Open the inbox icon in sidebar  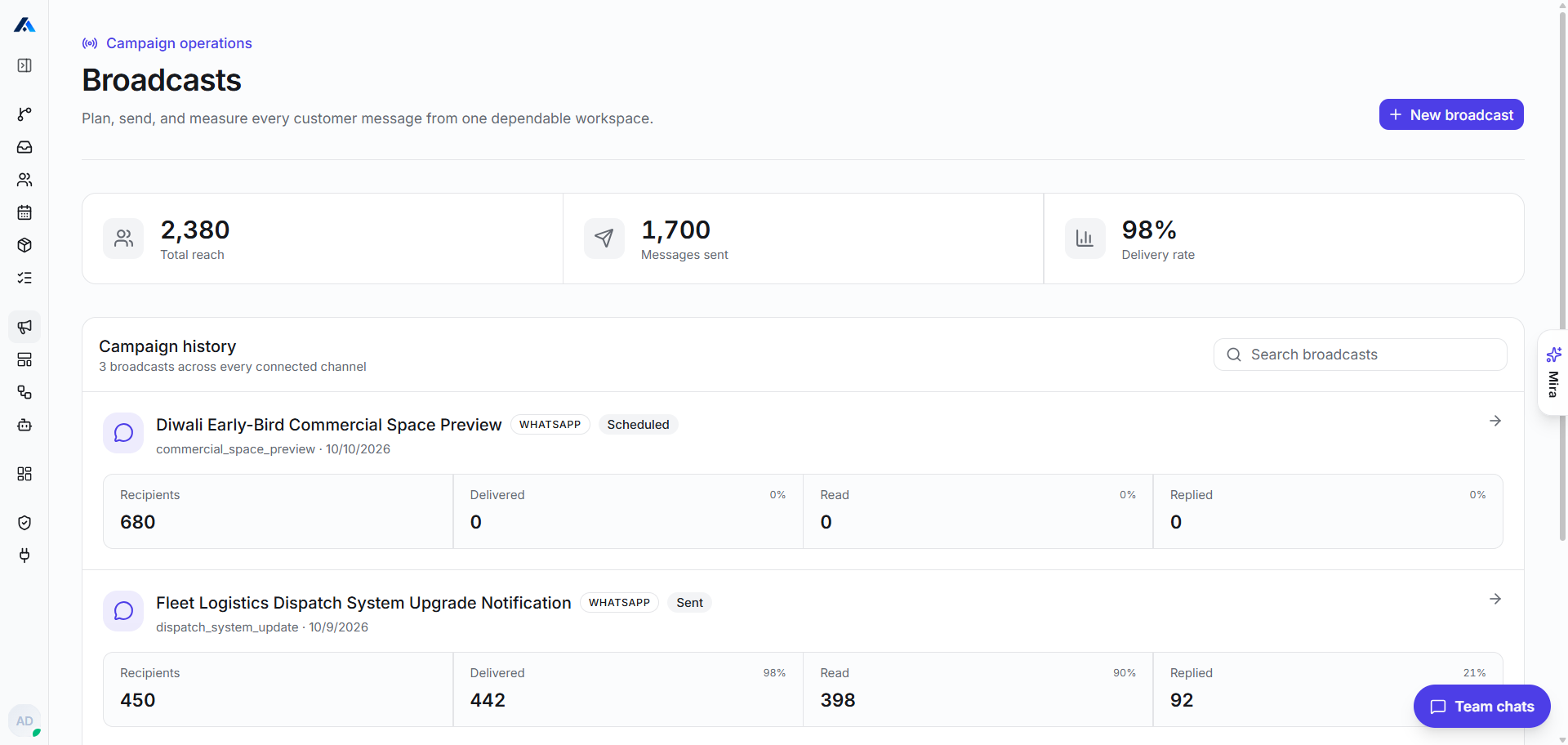tap(24, 147)
